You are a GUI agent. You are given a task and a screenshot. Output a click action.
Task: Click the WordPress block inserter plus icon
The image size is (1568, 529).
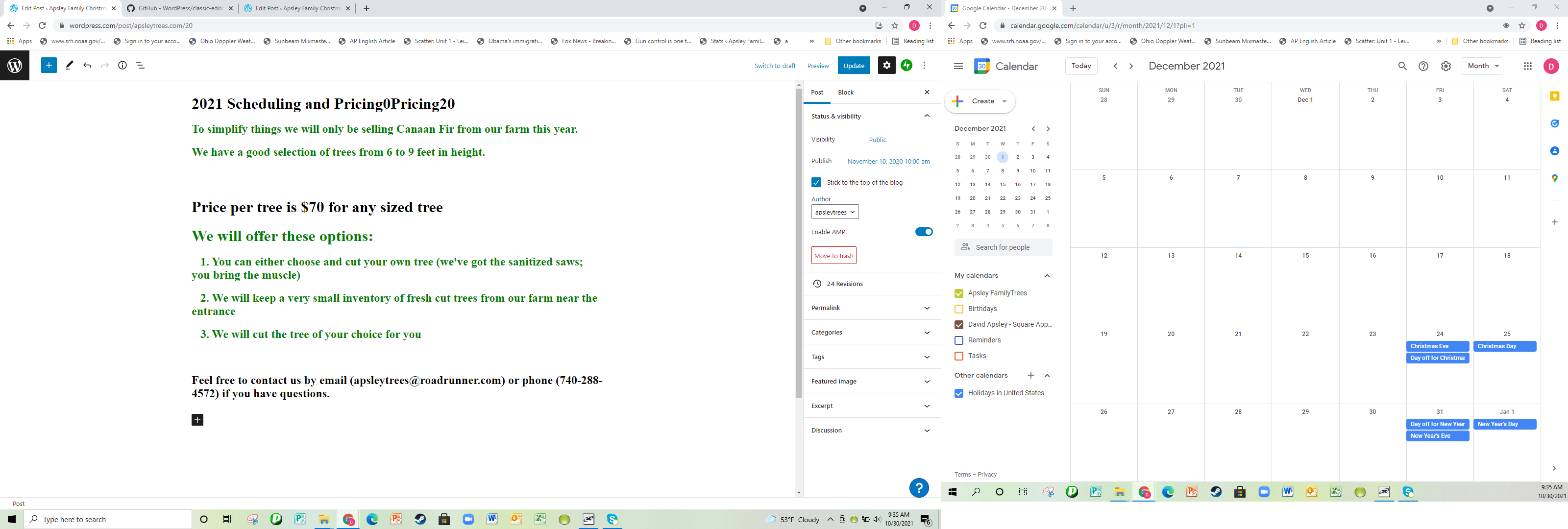point(49,65)
